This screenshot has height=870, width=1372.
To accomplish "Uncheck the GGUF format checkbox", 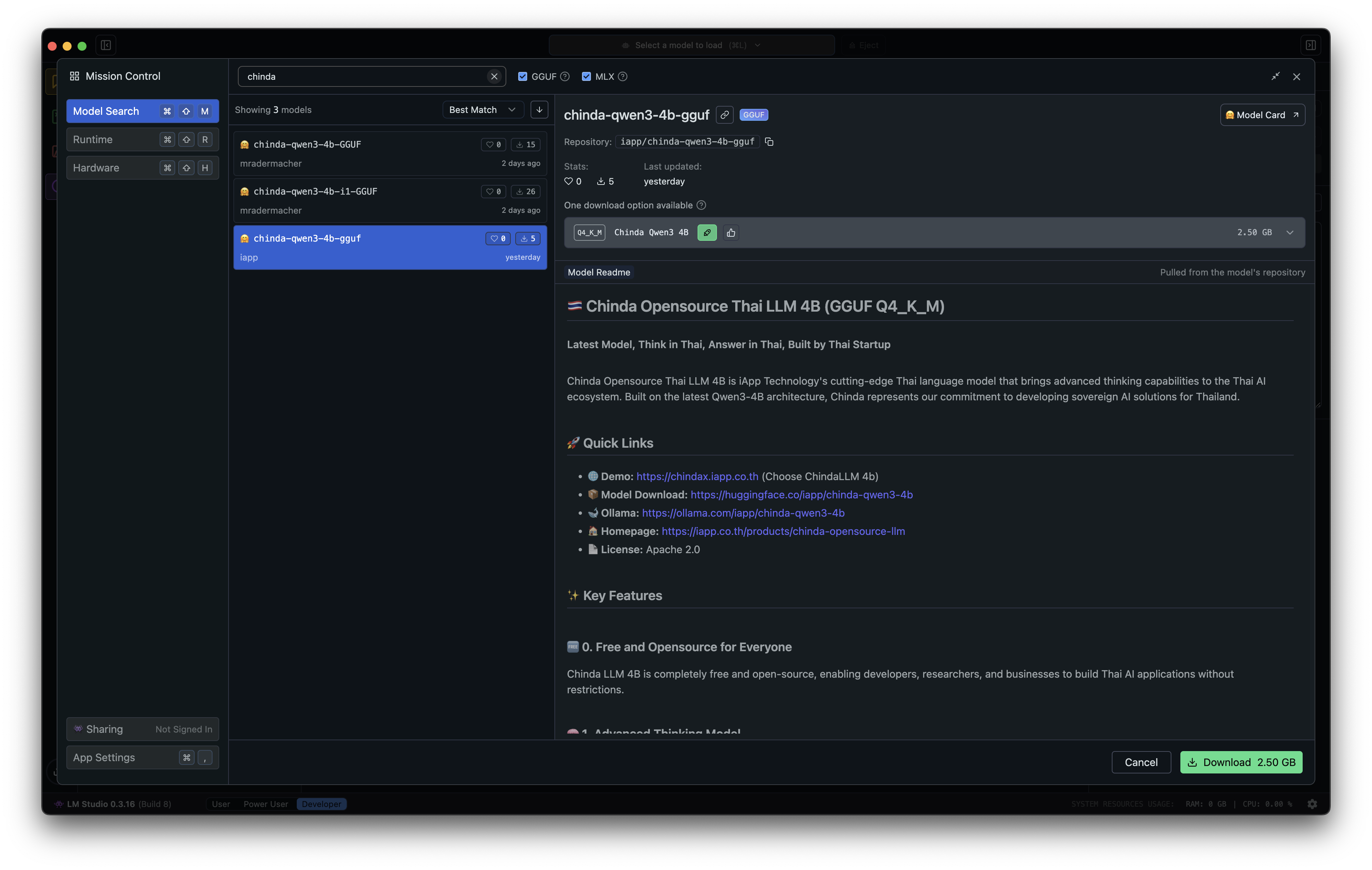I will pos(522,76).
